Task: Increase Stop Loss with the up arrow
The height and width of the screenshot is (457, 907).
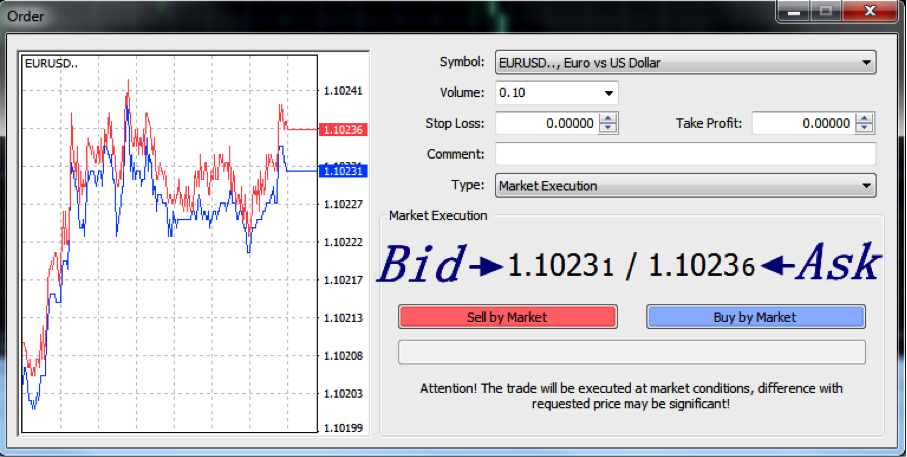Action: coord(609,118)
